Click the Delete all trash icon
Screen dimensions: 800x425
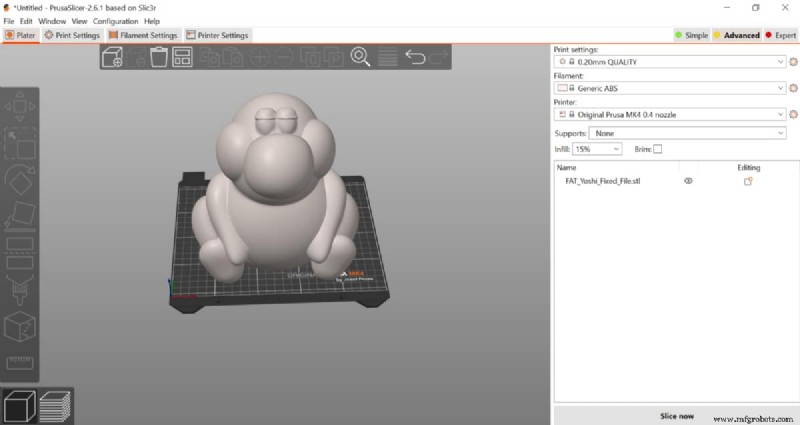159,57
